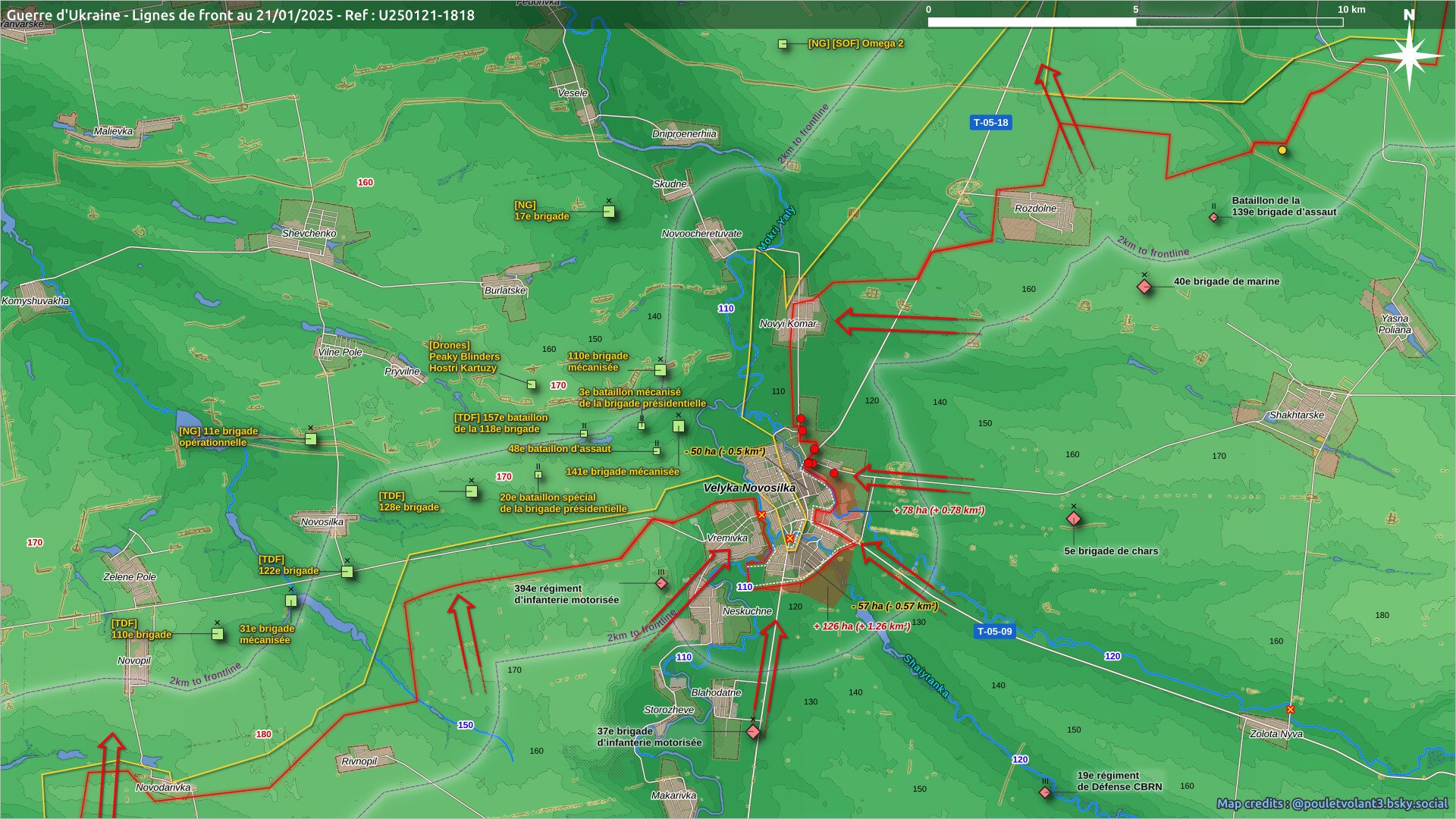Screen dimensions: 1456x819
Task: Click the Shakhtarske village label
Action: click(x=1296, y=416)
